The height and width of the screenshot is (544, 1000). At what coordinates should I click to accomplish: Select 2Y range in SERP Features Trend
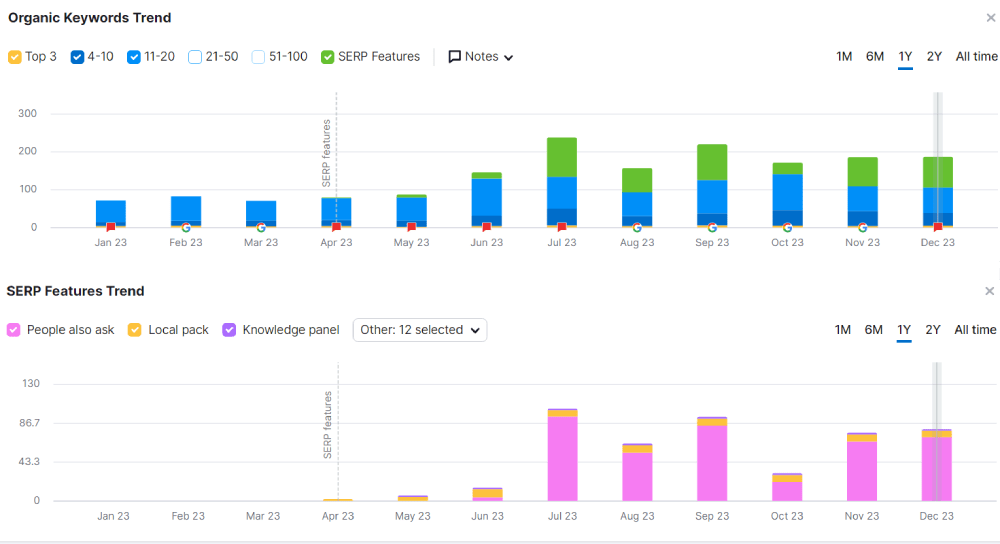click(x=933, y=330)
